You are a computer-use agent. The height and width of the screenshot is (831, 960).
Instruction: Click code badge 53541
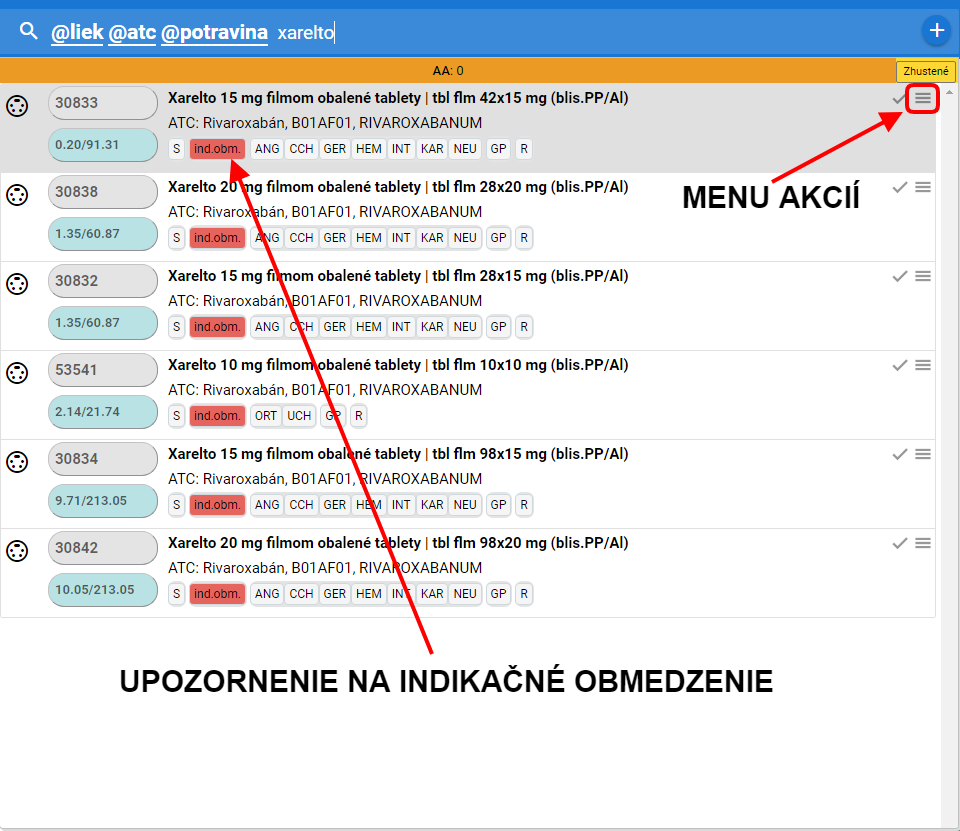pyautogui.click(x=103, y=370)
